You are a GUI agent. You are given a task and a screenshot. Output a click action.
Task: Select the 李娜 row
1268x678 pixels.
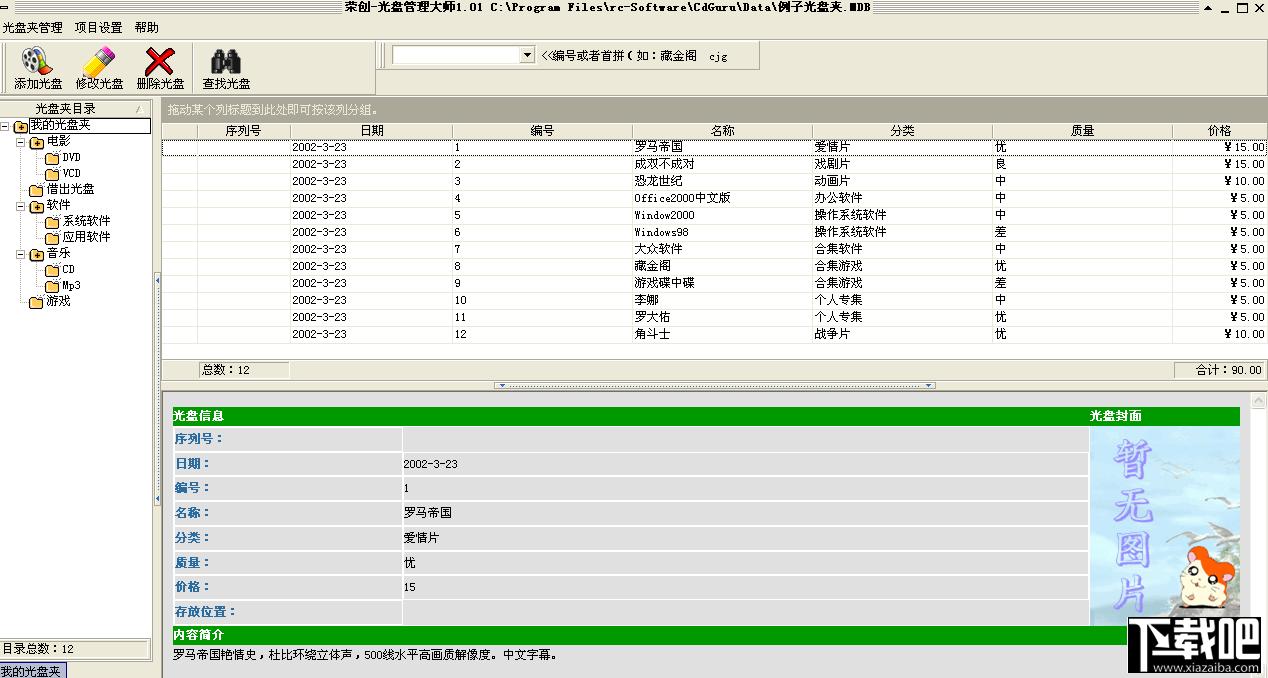pyautogui.click(x=714, y=300)
